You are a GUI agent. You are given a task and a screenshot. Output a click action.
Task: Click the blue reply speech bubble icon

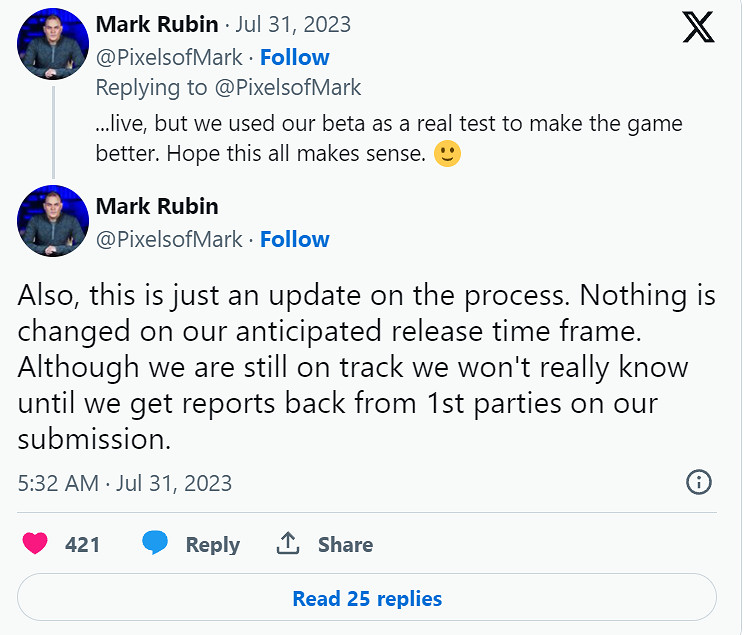(155, 544)
